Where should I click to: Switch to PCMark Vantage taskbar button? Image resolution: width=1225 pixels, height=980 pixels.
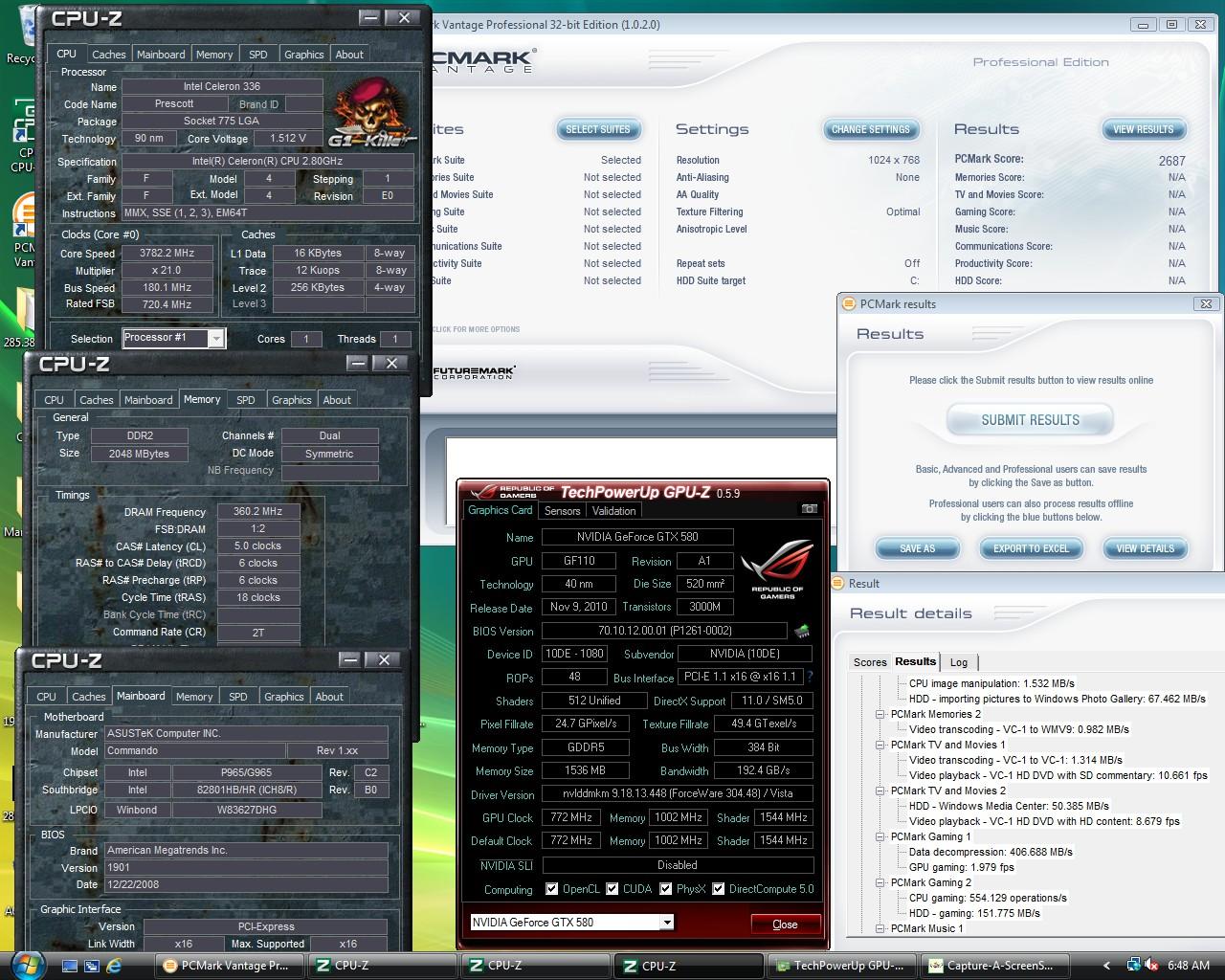pyautogui.click(x=228, y=966)
